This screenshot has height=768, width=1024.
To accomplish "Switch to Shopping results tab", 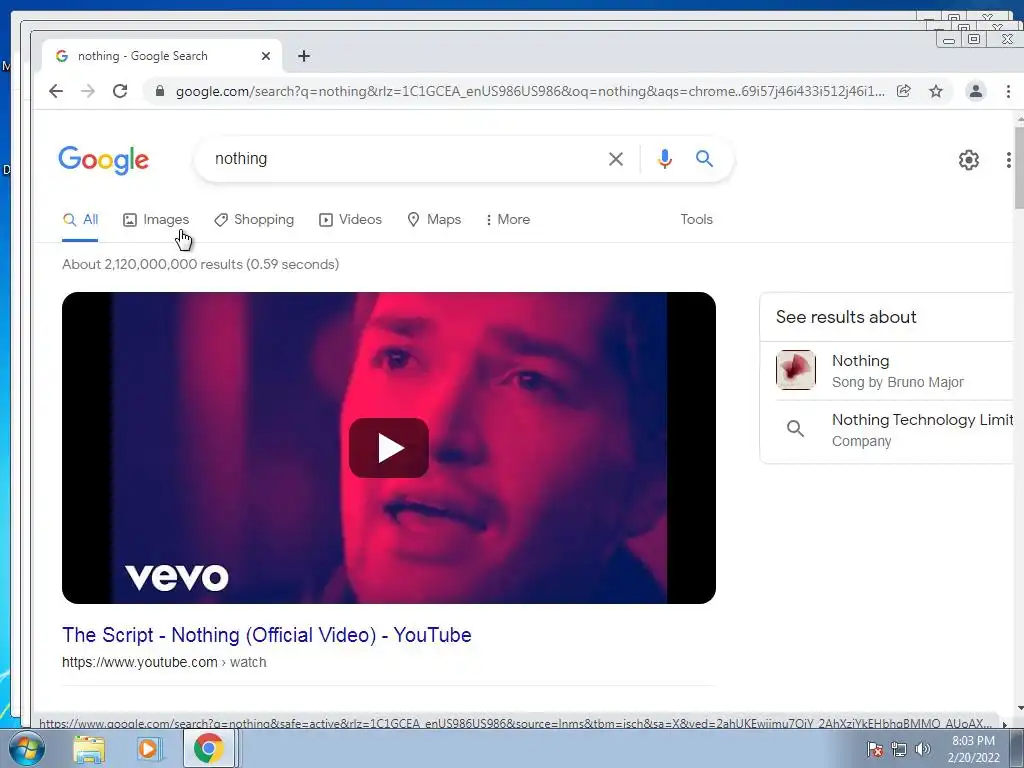I will pyautogui.click(x=254, y=220).
